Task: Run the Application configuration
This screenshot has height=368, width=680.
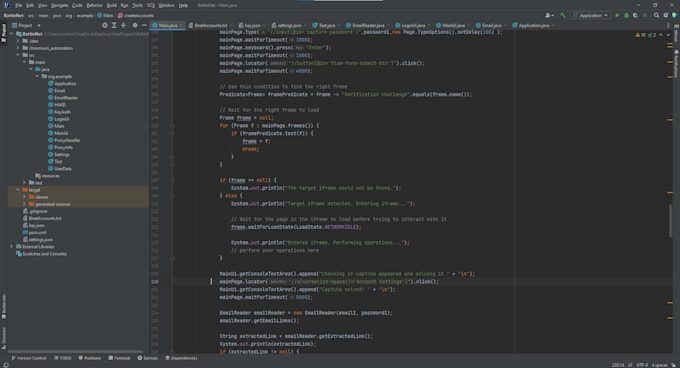Action: 617,16
